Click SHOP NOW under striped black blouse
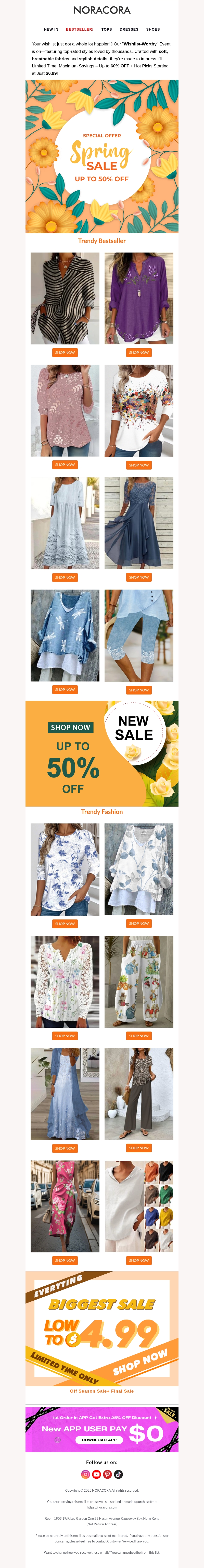The width and height of the screenshot is (204, 1568). (x=65, y=352)
